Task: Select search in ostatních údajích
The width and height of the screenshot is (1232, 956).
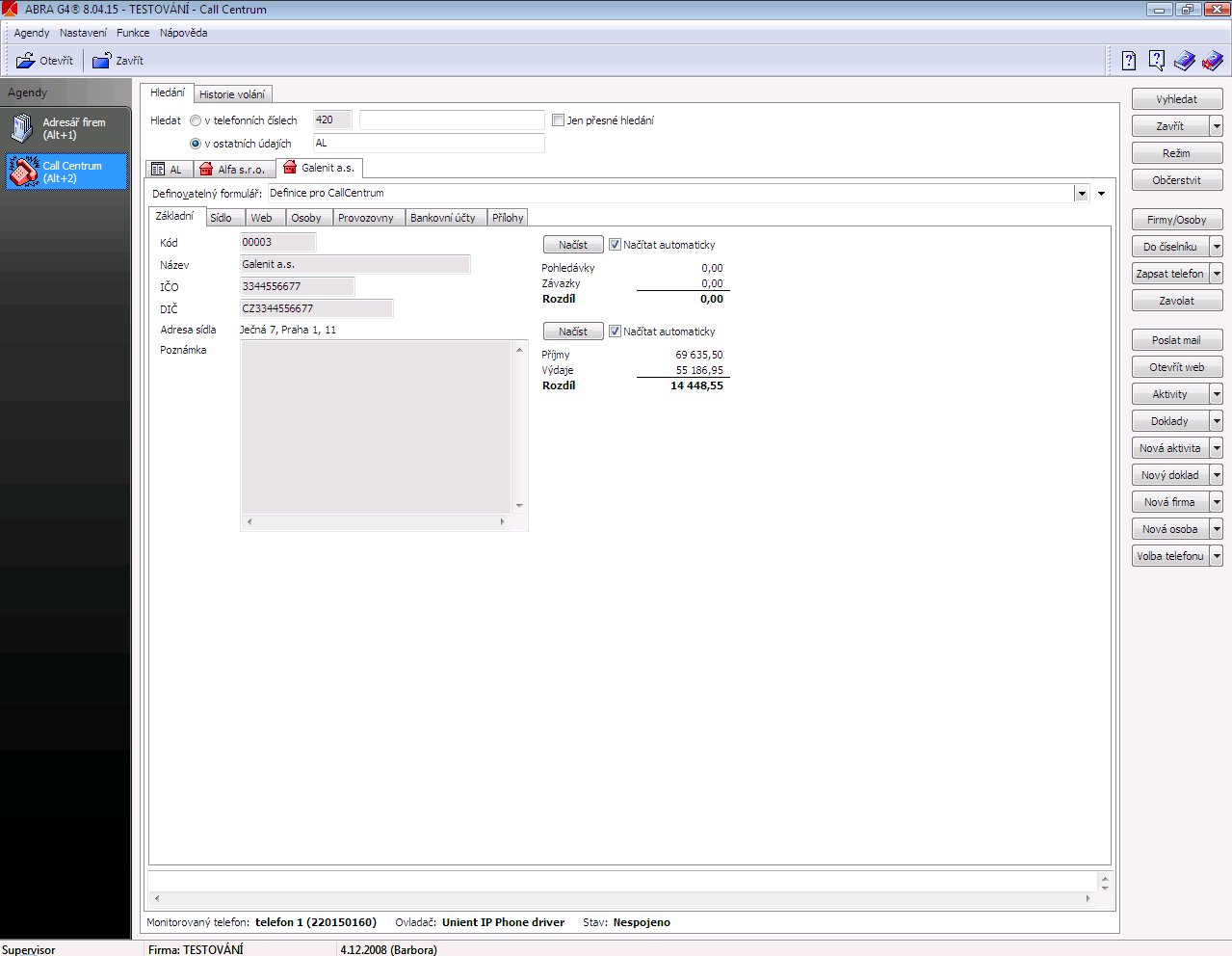Action: [x=196, y=144]
